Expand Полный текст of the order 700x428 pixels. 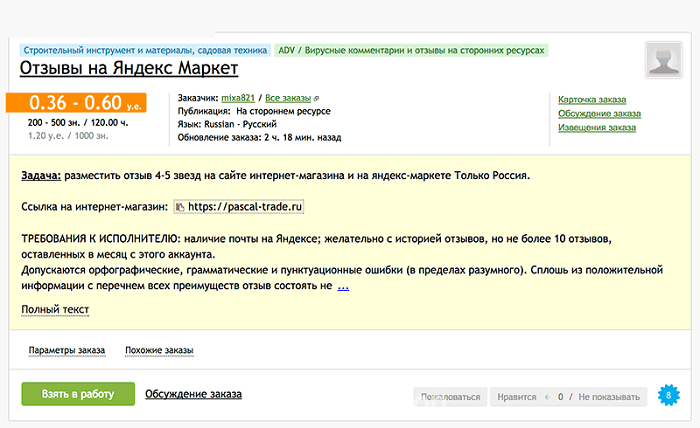pyautogui.click(x=55, y=309)
